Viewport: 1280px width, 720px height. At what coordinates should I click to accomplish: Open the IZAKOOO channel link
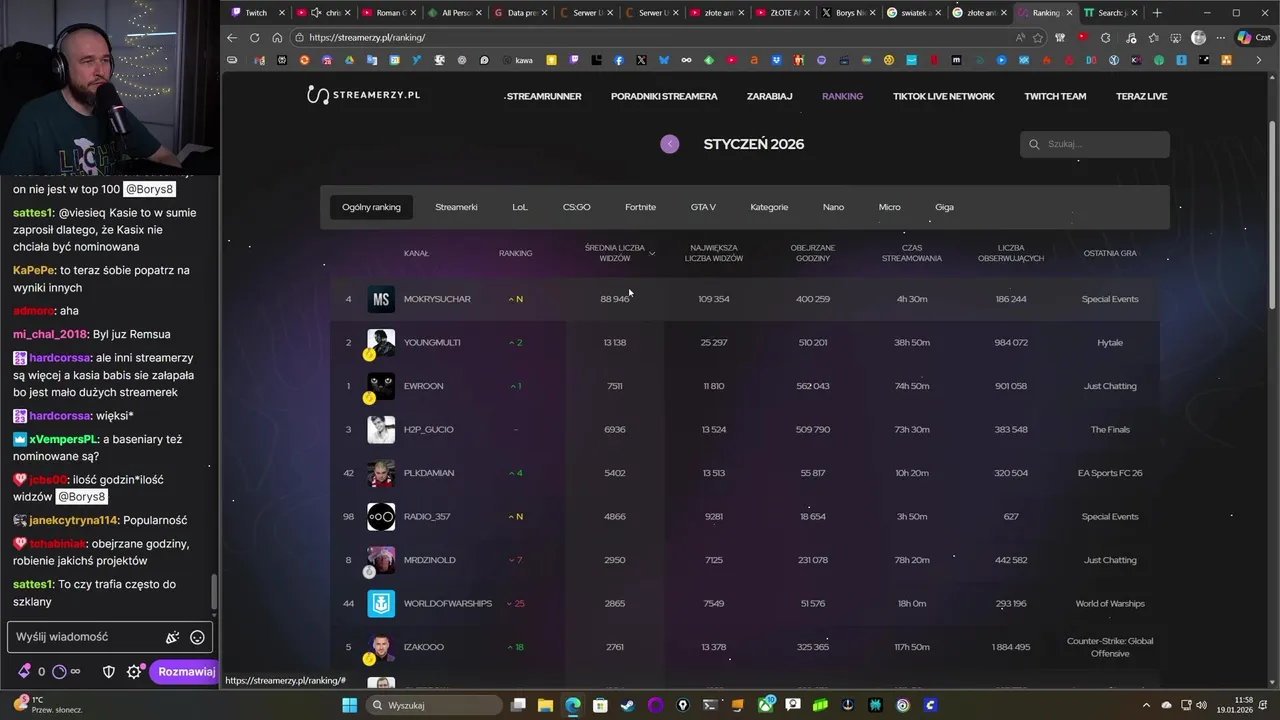(x=423, y=647)
